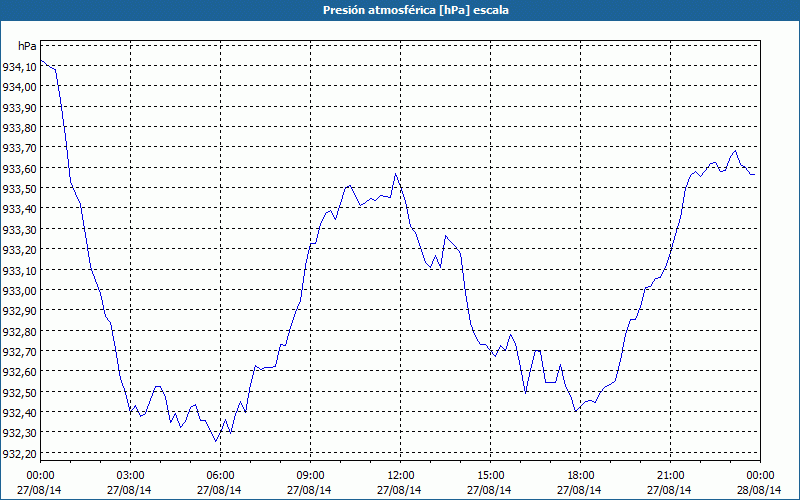The width and height of the screenshot is (800, 500).
Task: Pick the 932,40 axis label
Action: (20, 412)
